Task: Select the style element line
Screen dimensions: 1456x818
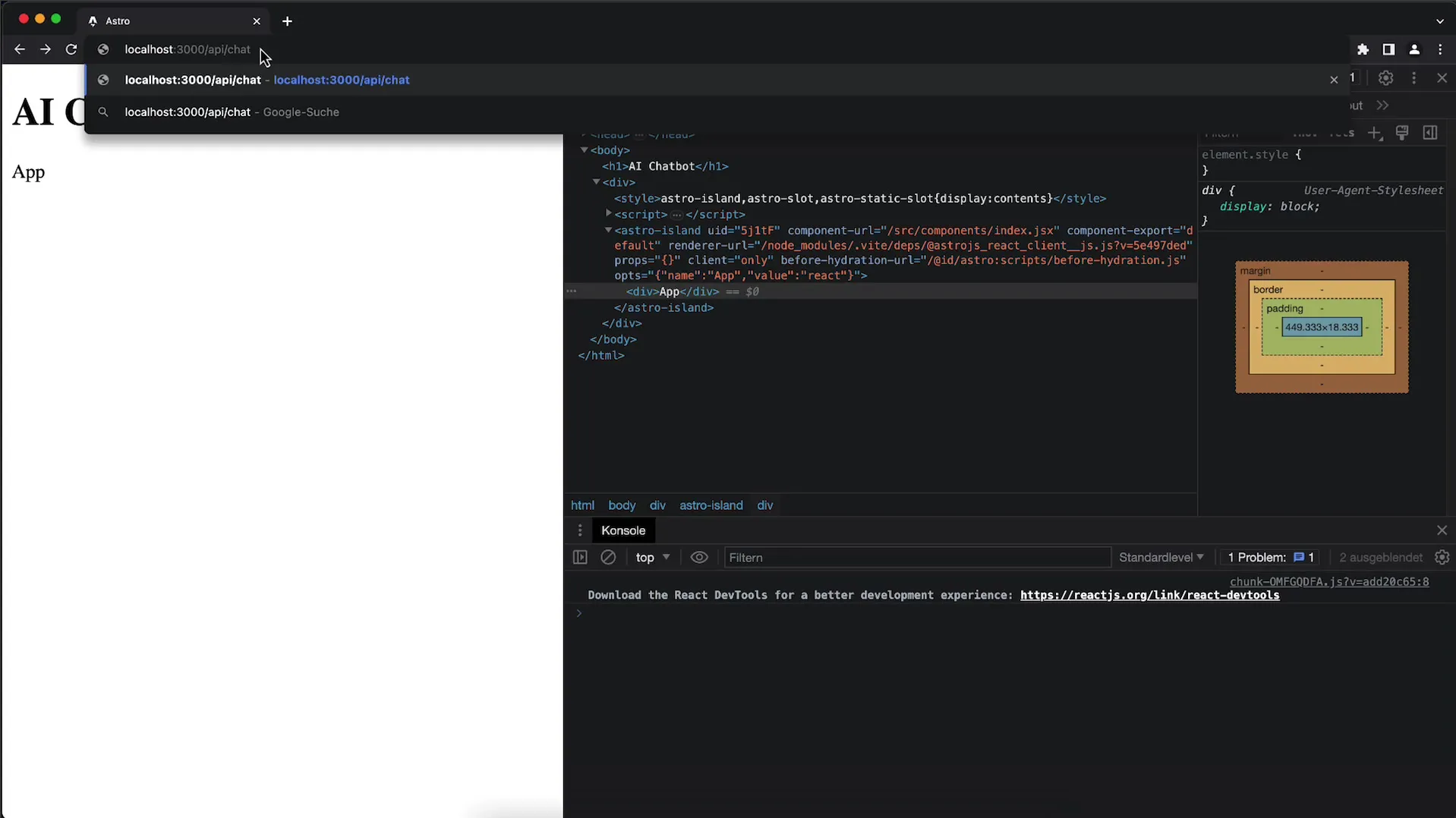Action: pos(860,198)
